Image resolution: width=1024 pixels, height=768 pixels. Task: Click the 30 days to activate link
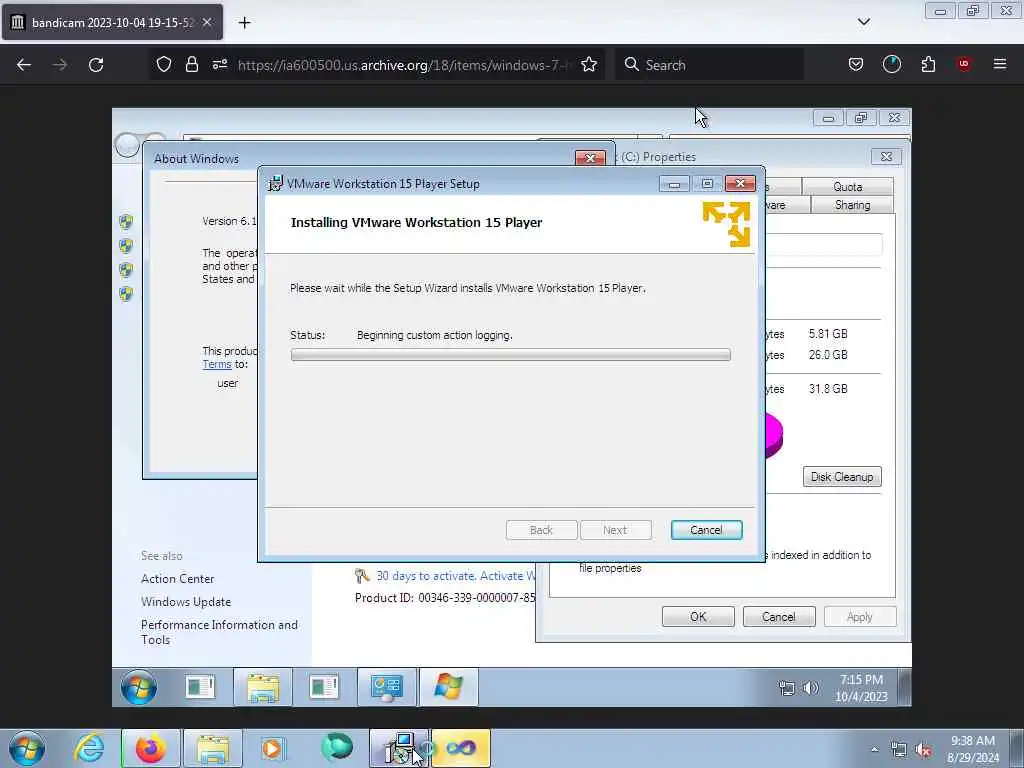click(x=455, y=576)
